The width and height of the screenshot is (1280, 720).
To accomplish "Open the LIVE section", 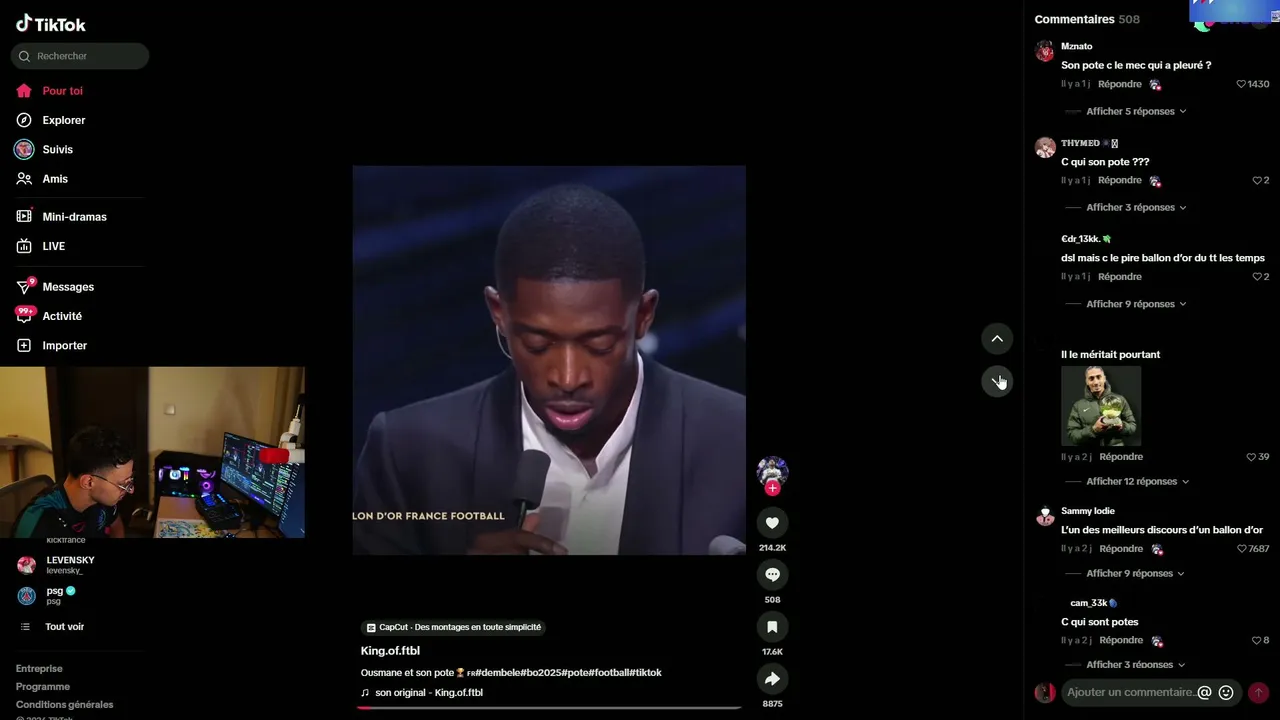I will 53,246.
